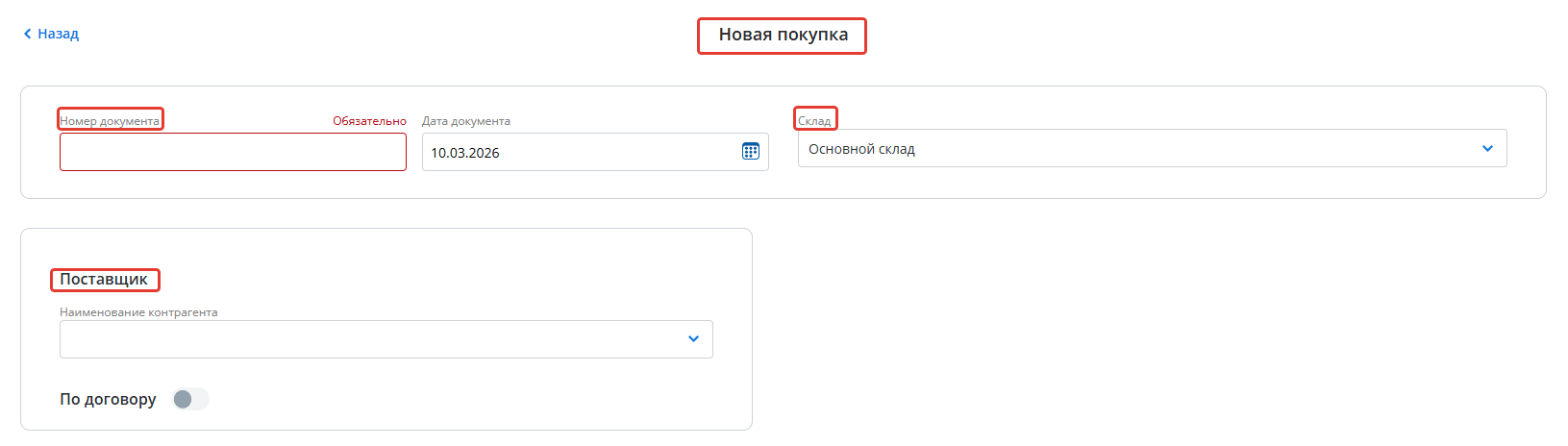This screenshot has height=446, width=1568.
Task: Enable the По договору toggle switch
Action: pos(190,399)
